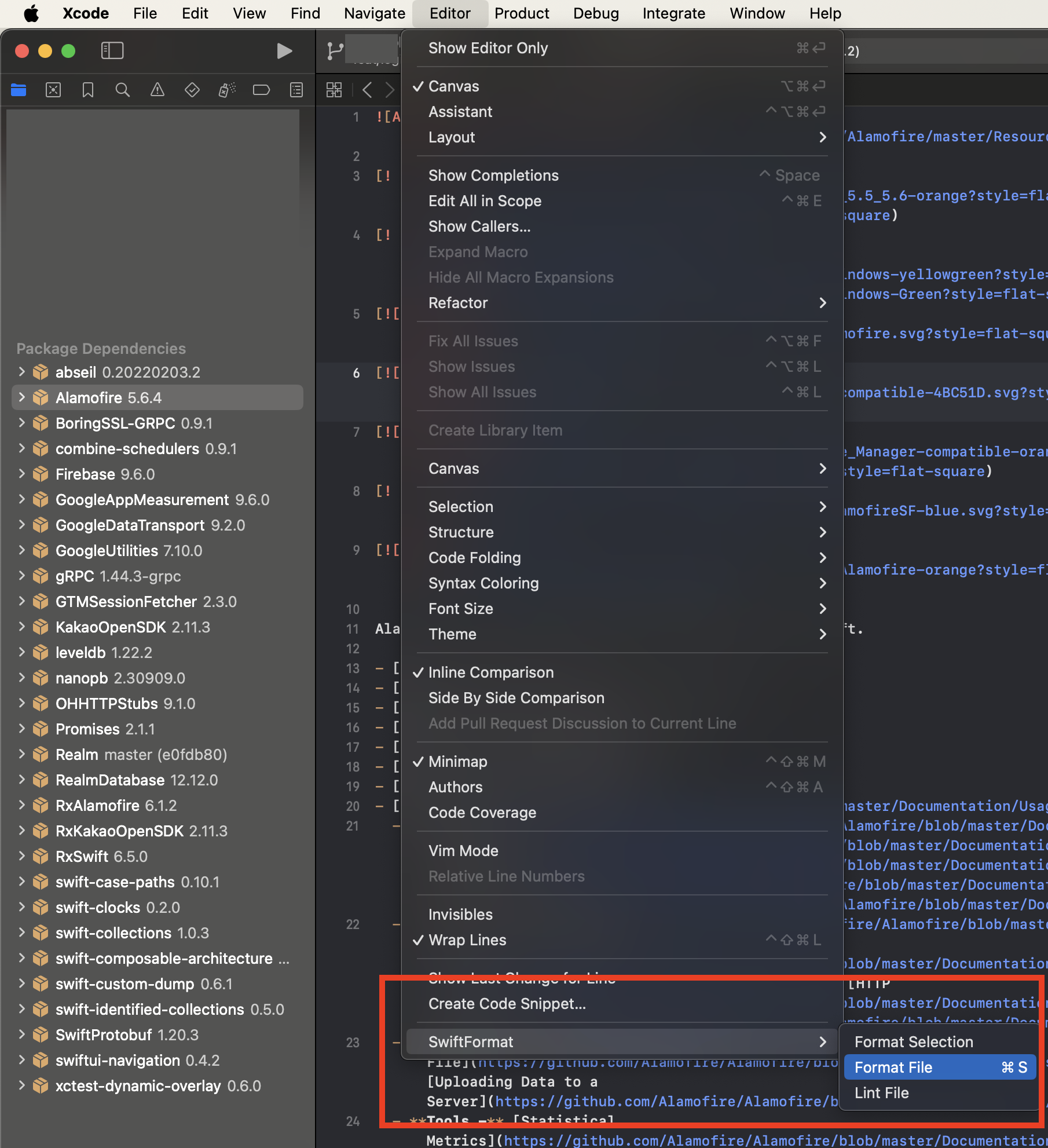Open the Navigate menu

point(375,13)
